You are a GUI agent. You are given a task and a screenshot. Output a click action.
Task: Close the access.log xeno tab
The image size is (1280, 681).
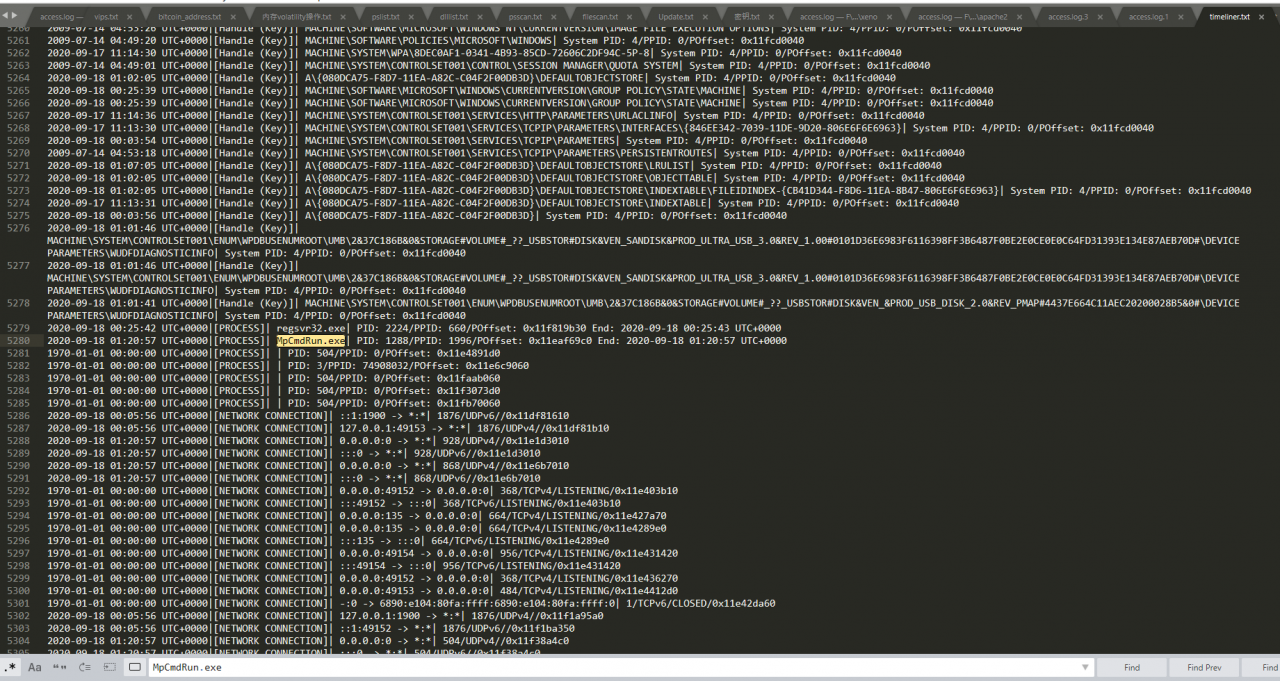coord(890,17)
